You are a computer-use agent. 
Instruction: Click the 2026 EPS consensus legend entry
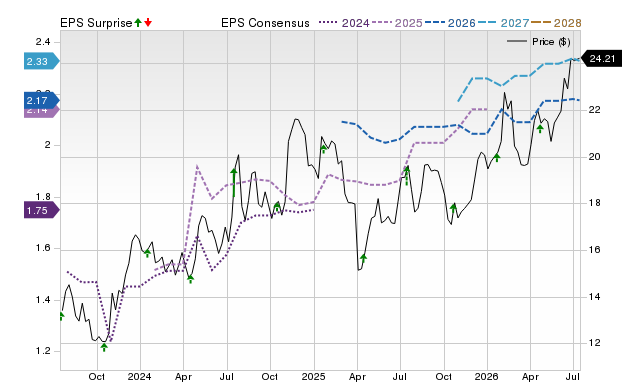click(450, 23)
